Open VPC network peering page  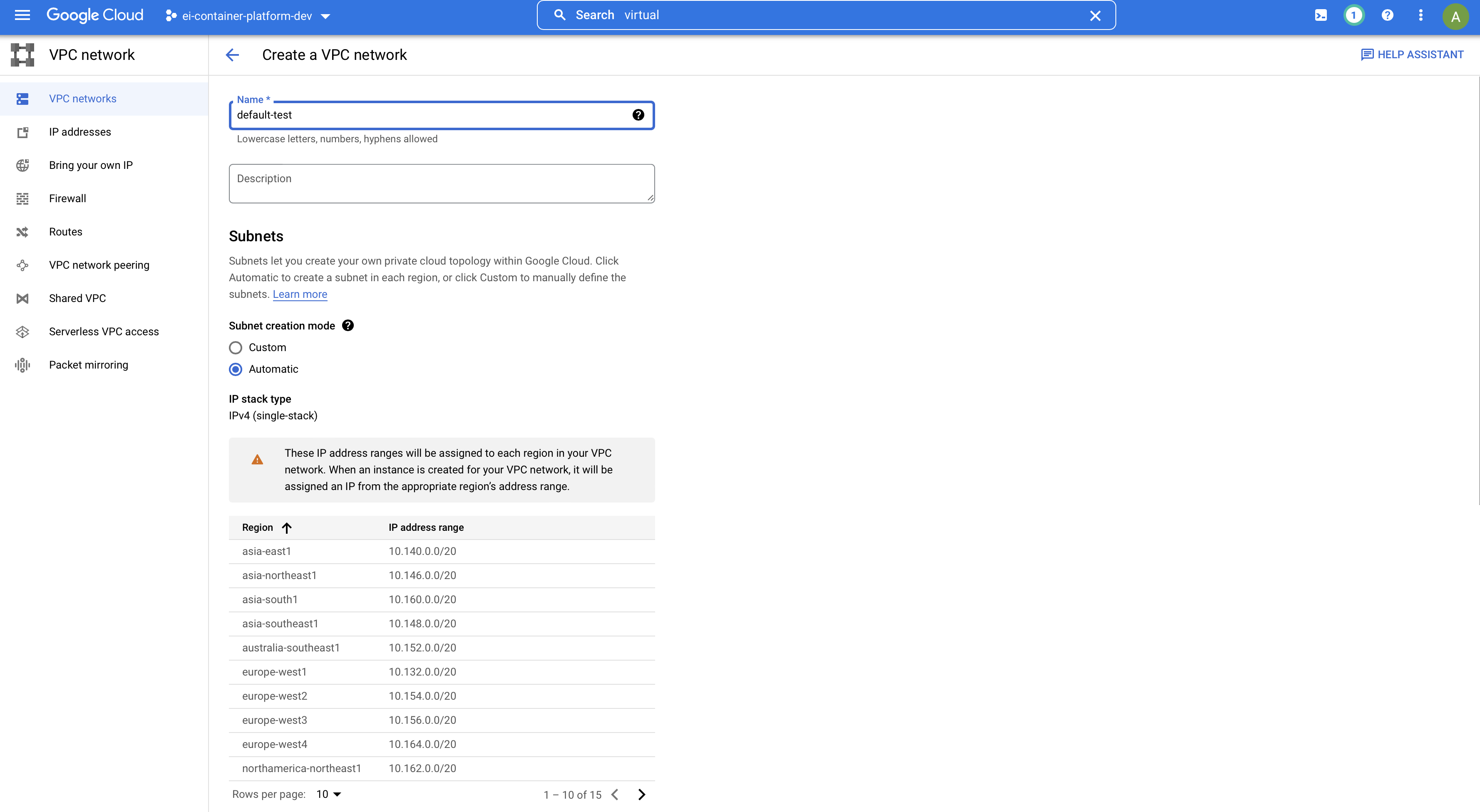tap(98, 265)
